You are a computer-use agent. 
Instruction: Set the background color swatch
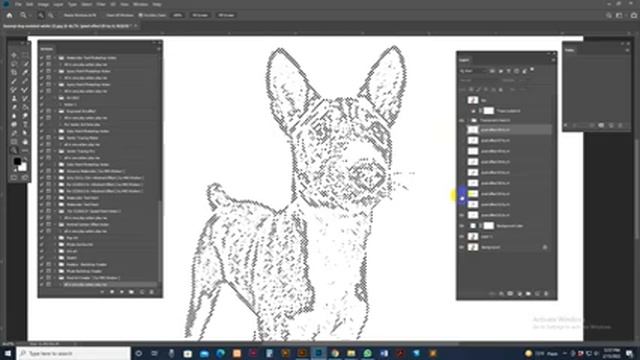[x=22, y=167]
